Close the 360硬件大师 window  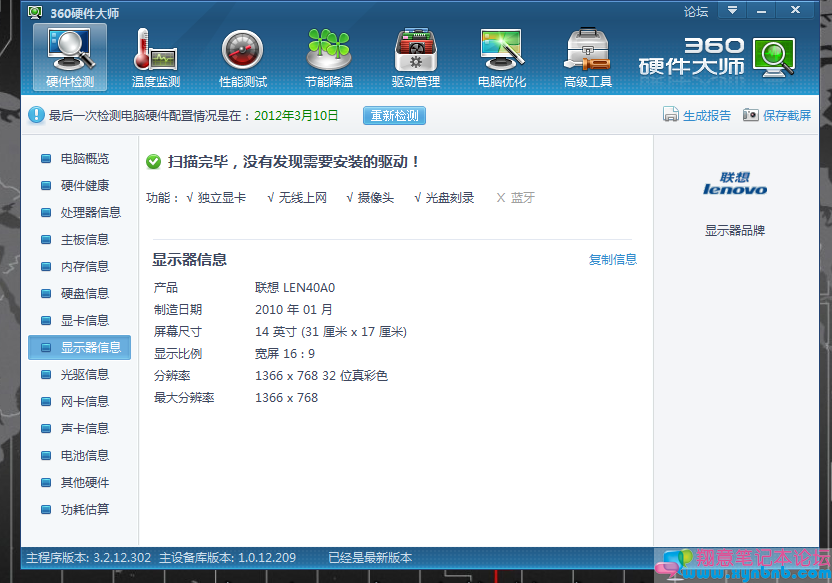click(795, 10)
